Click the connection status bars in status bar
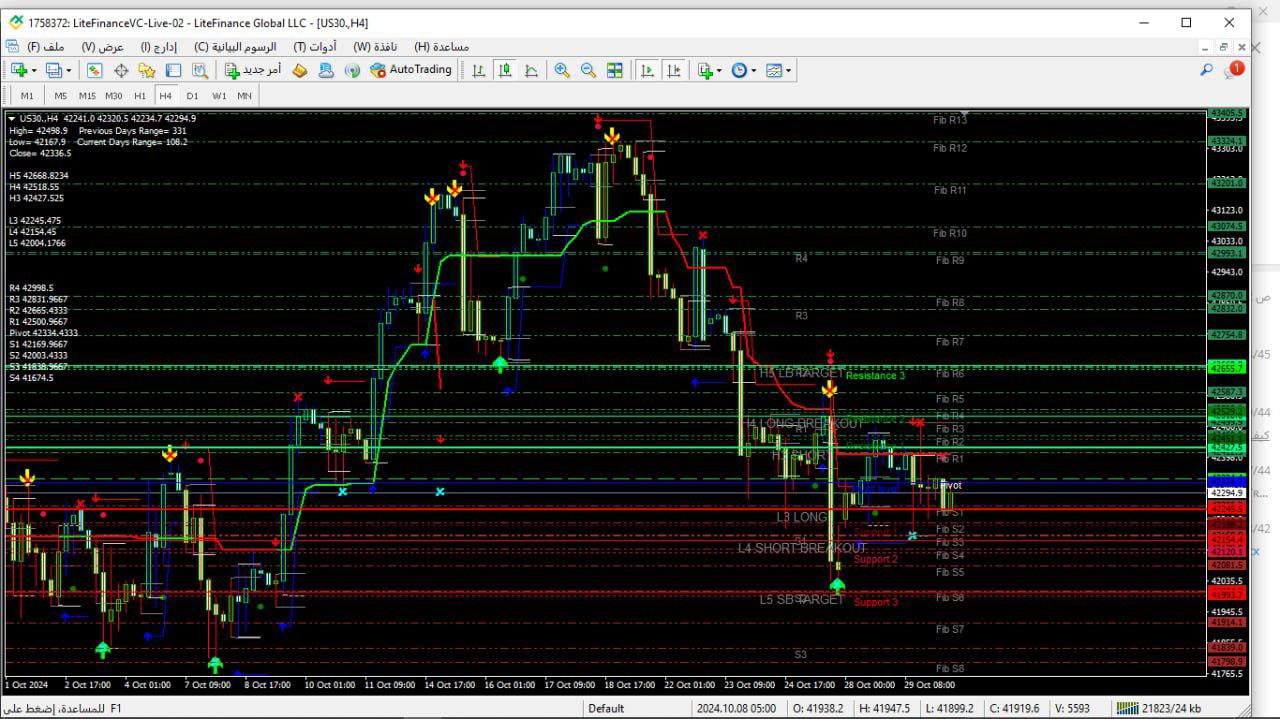This screenshot has width=1280, height=719. tap(1127, 708)
